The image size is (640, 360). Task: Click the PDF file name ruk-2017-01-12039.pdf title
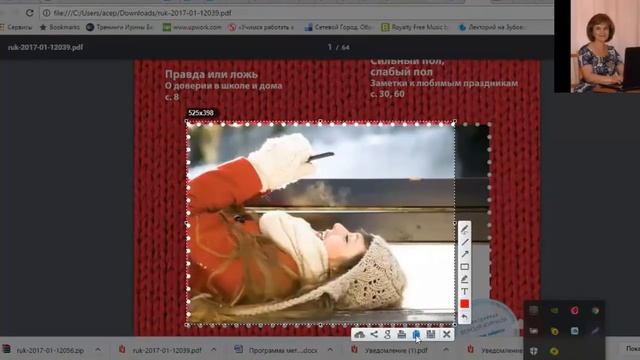[x=45, y=47]
